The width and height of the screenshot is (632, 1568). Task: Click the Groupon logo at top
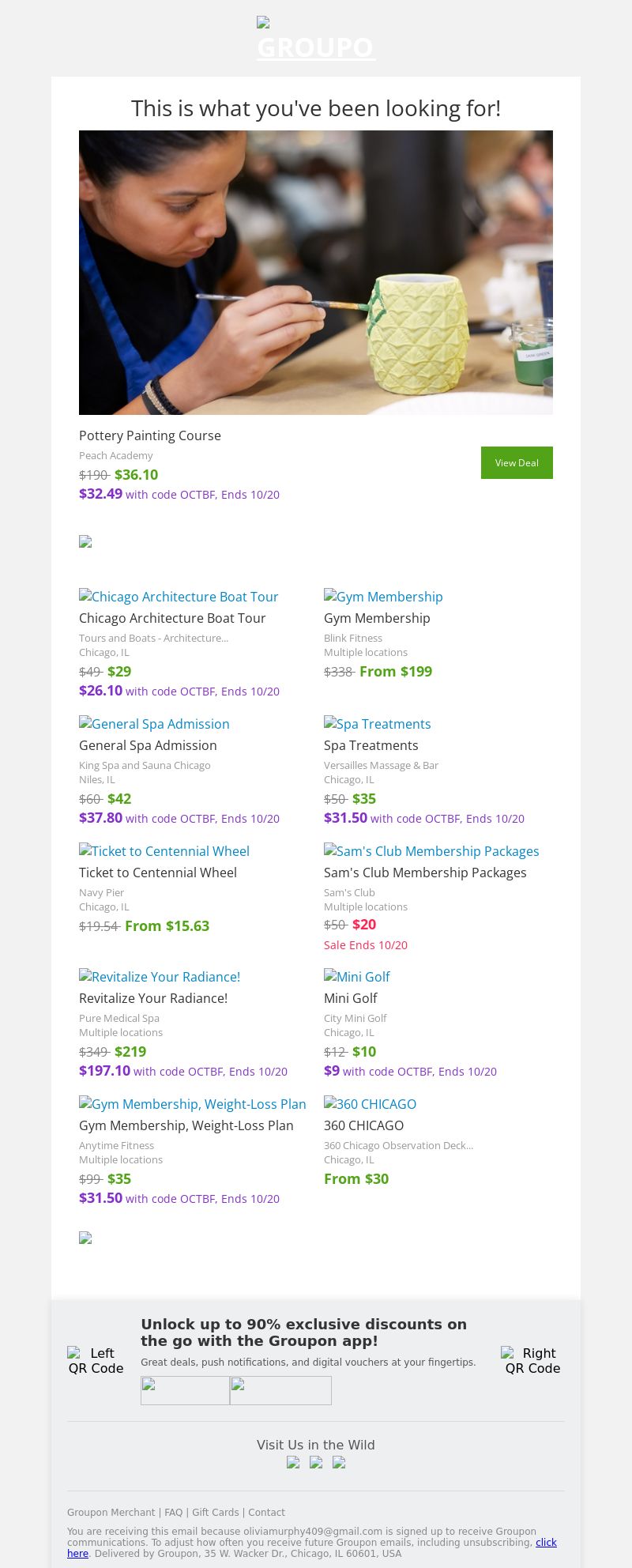click(x=316, y=40)
